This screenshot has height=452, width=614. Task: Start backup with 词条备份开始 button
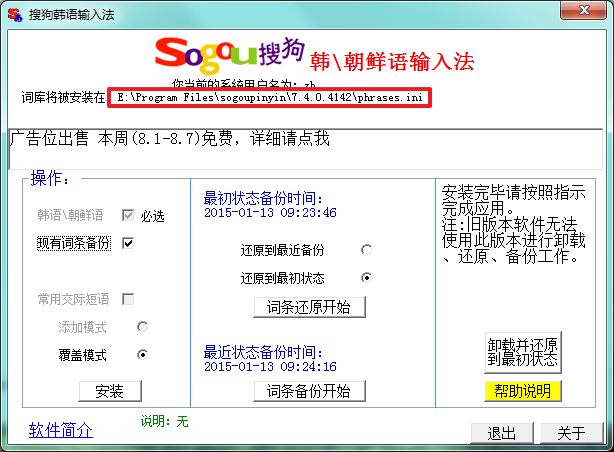coord(309,391)
